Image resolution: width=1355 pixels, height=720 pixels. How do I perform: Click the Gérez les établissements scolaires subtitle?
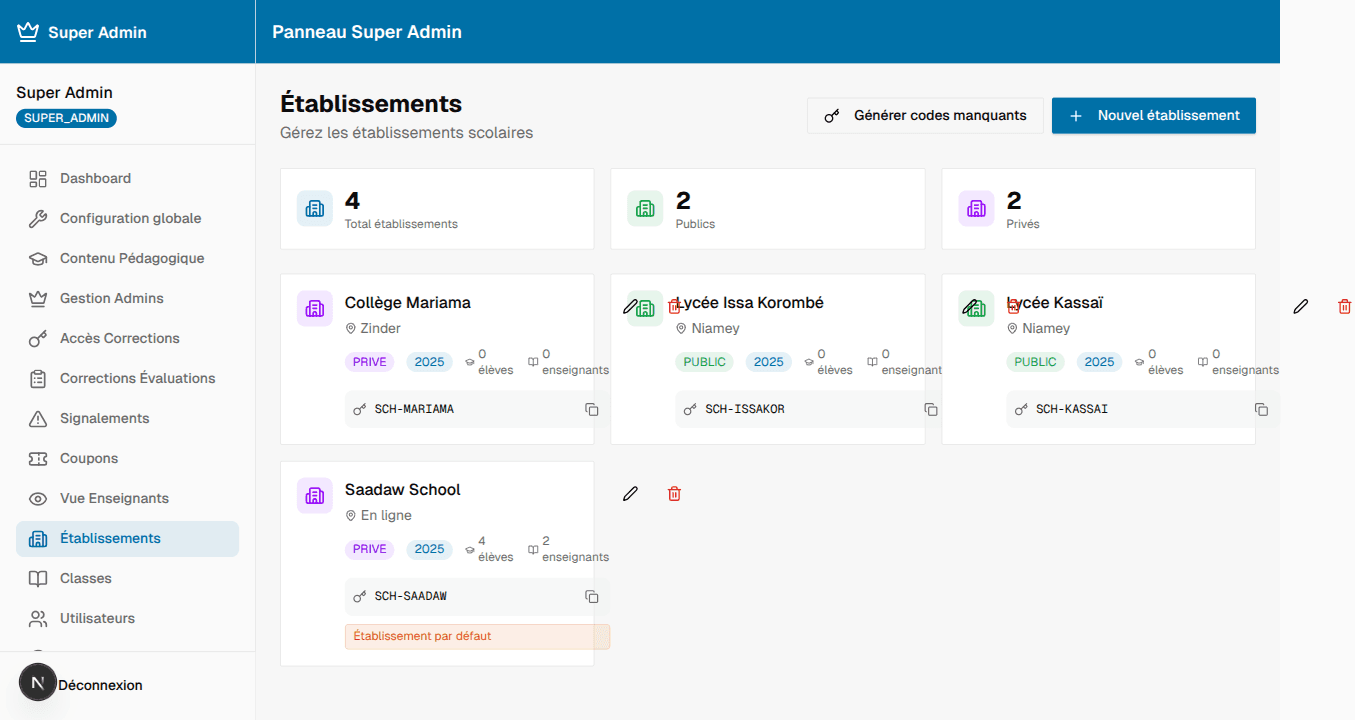pyautogui.click(x=406, y=133)
